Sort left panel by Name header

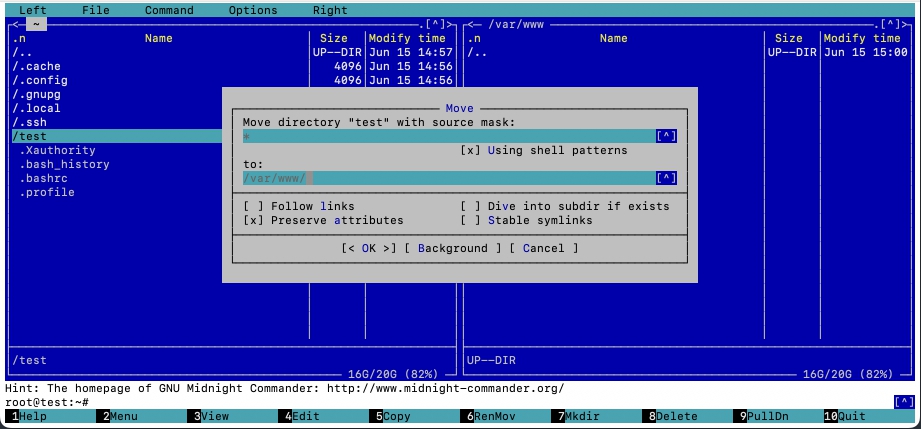click(x=159, y=38)
